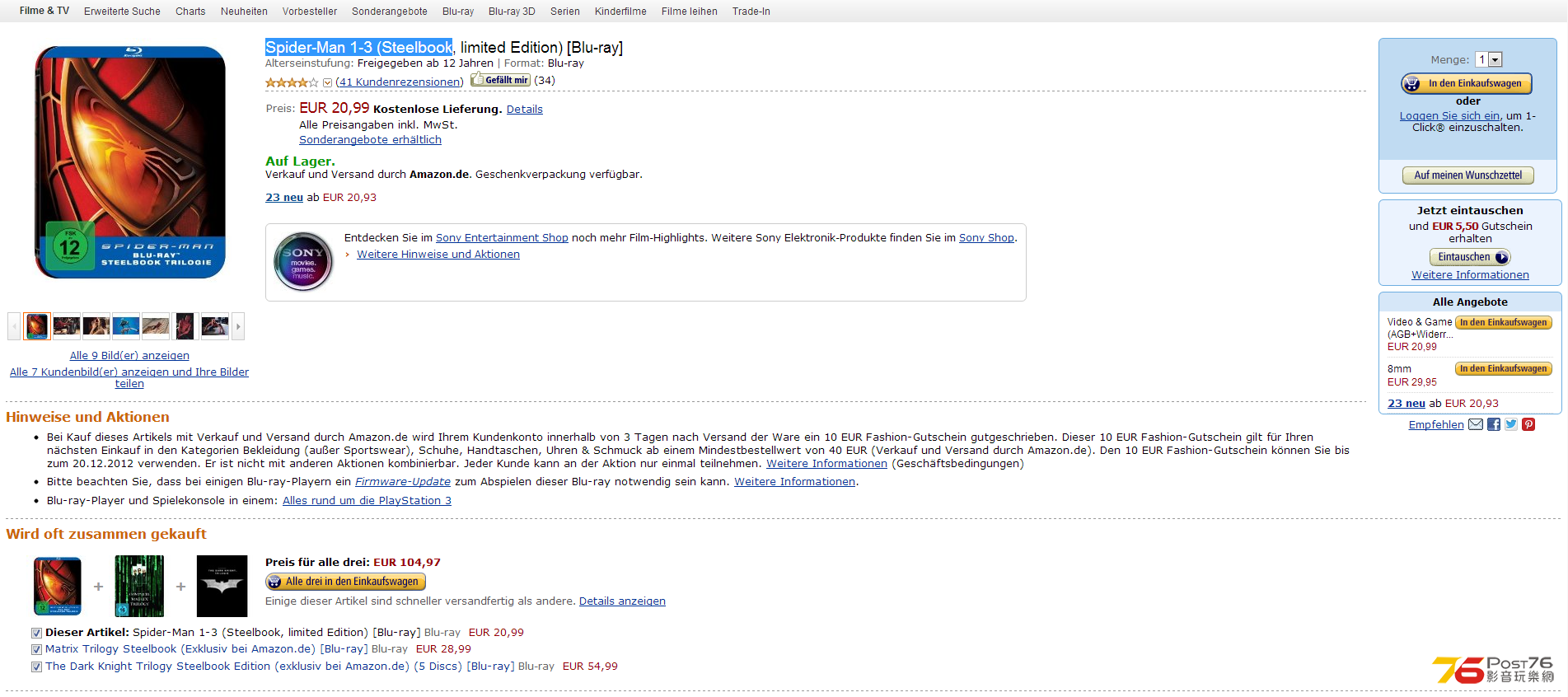
Task: Select the first steelbook cover thumbnail
Action: (x=37, y=326)
